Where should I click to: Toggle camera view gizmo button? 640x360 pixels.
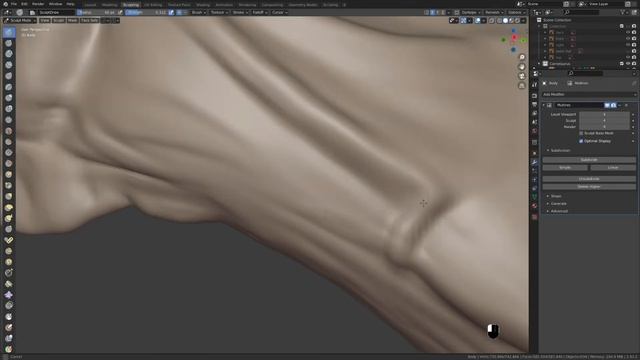[x=522, y=76]
